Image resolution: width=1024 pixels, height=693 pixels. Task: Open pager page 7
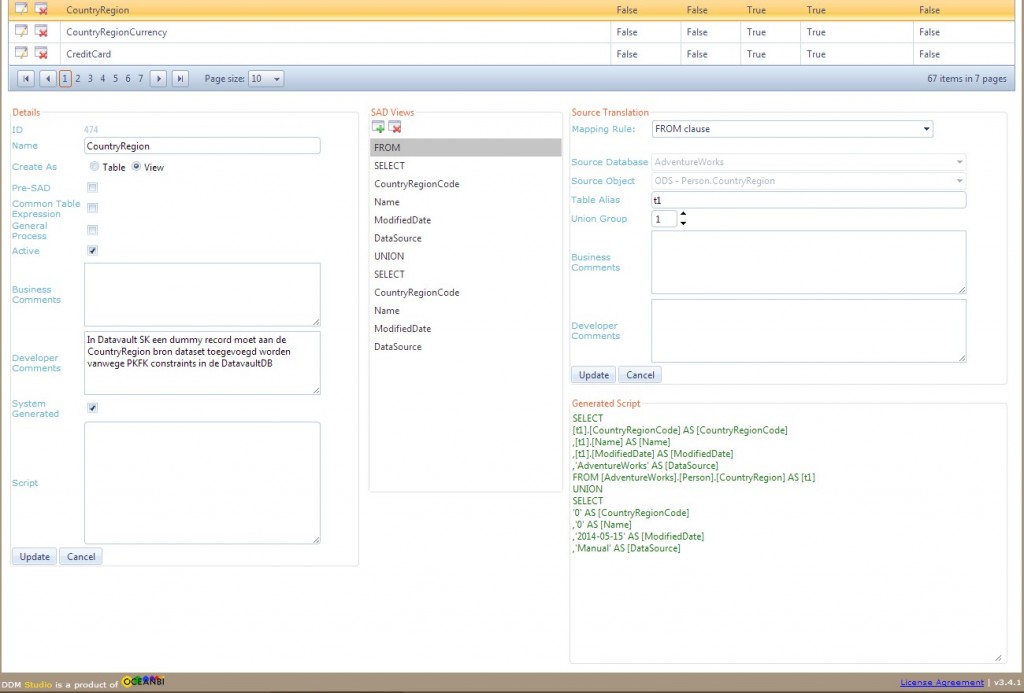pos(140,78)
